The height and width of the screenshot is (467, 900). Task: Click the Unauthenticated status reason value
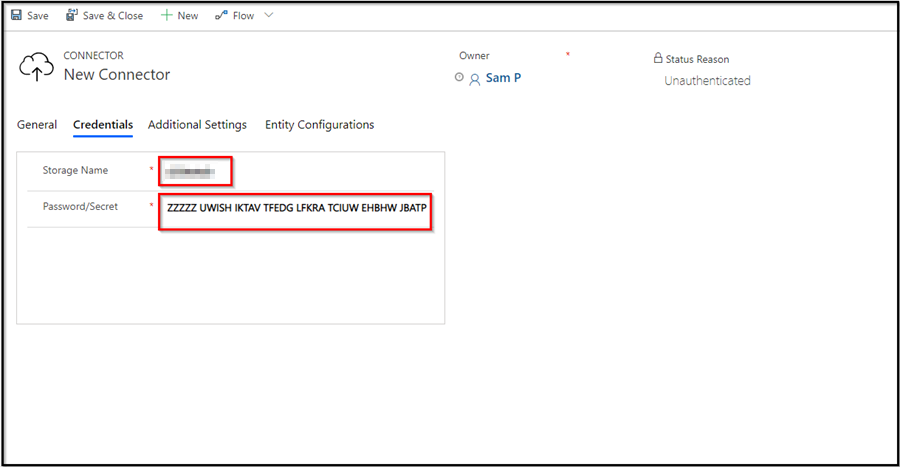(x=707, y=81)
